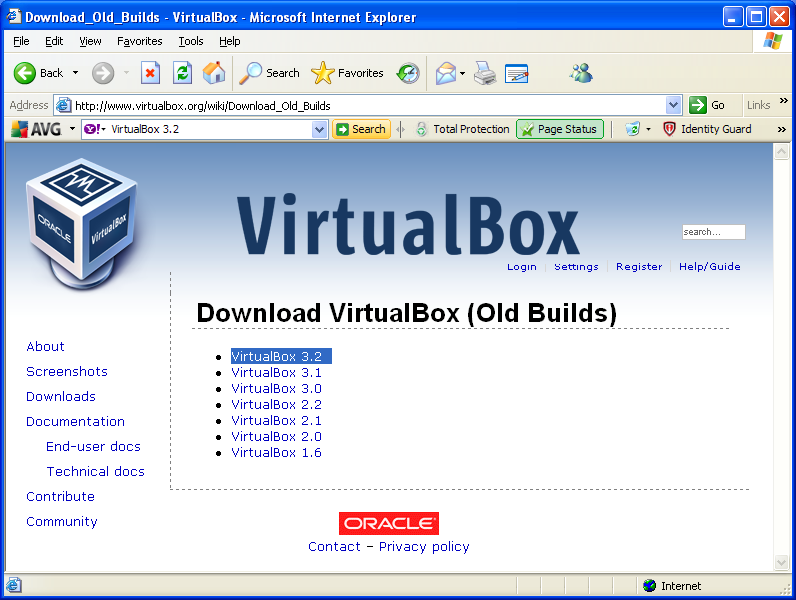
Task: Open the Privacy policy link
Action: [424, 547]
